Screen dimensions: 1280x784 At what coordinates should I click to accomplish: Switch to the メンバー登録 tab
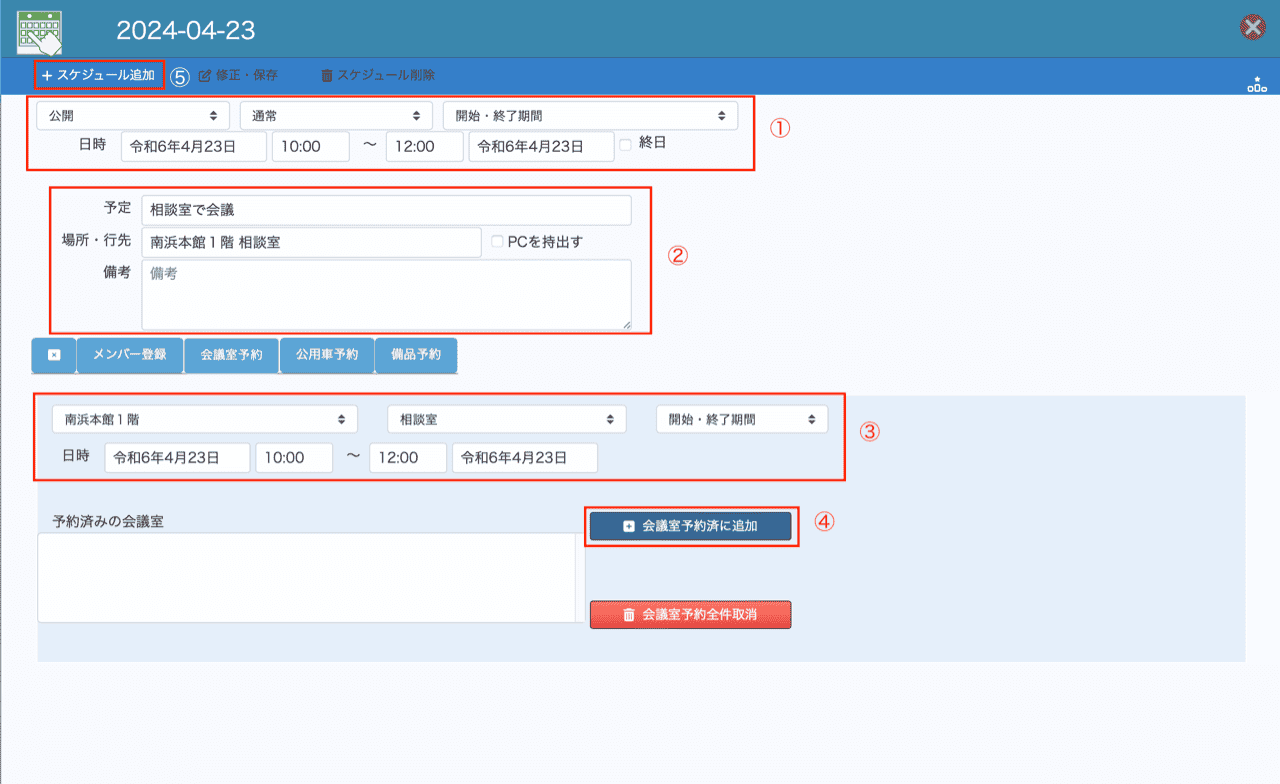[x=130, y=355]
